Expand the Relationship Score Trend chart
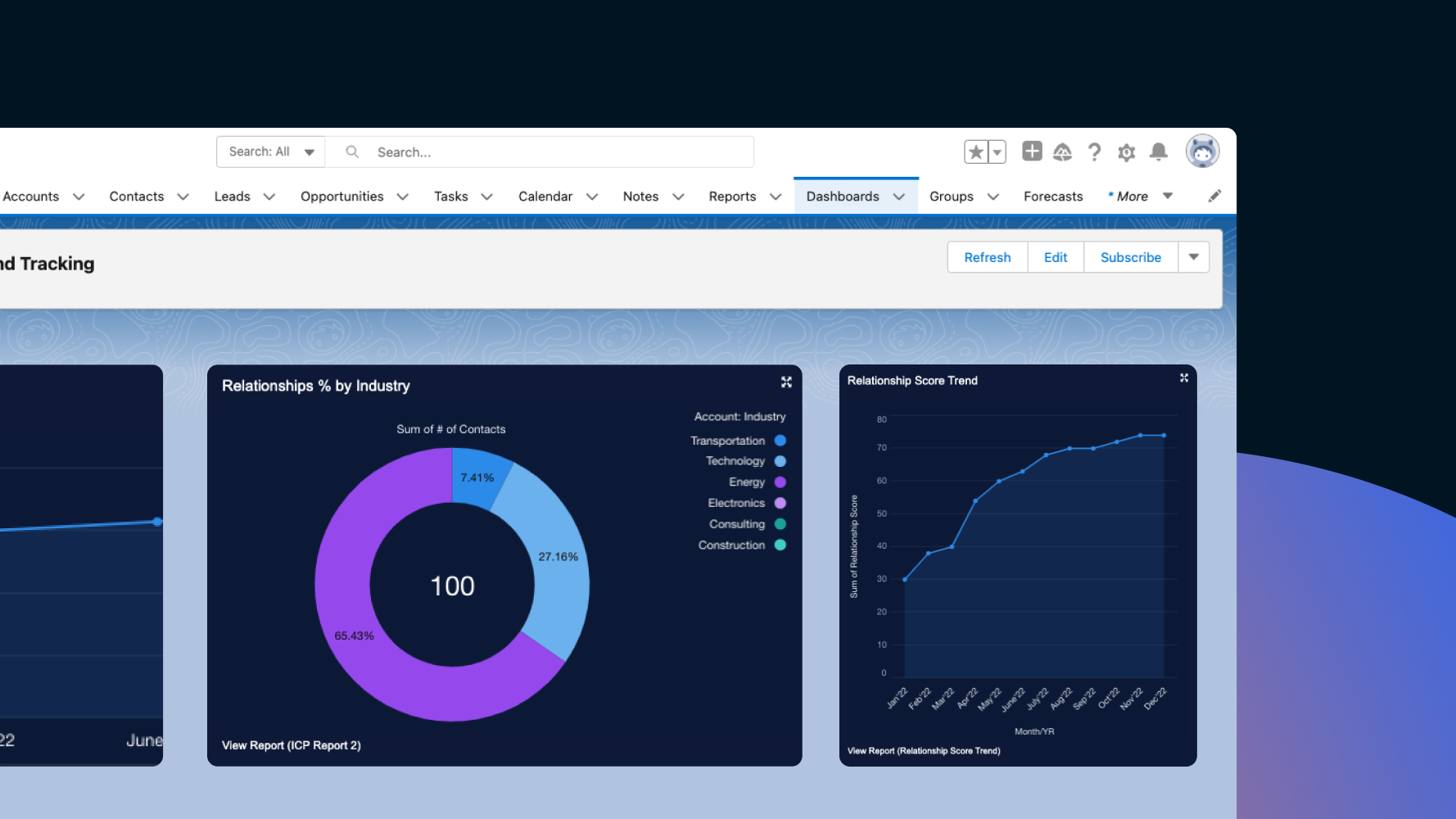1456x819 pixels. point(1183,378)
